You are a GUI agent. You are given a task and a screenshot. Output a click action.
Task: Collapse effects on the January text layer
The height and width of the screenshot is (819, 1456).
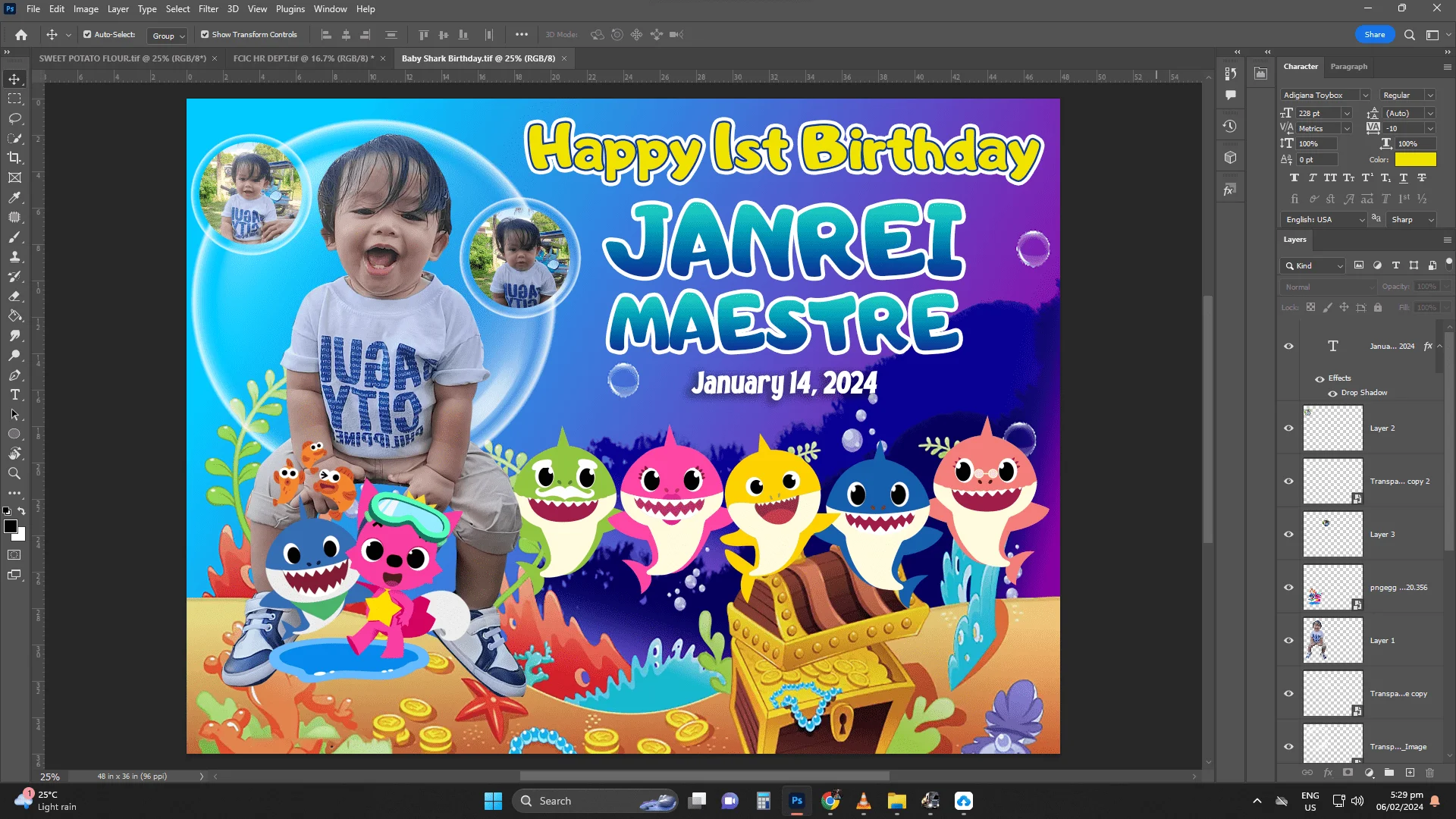(x=1439, y=347)
